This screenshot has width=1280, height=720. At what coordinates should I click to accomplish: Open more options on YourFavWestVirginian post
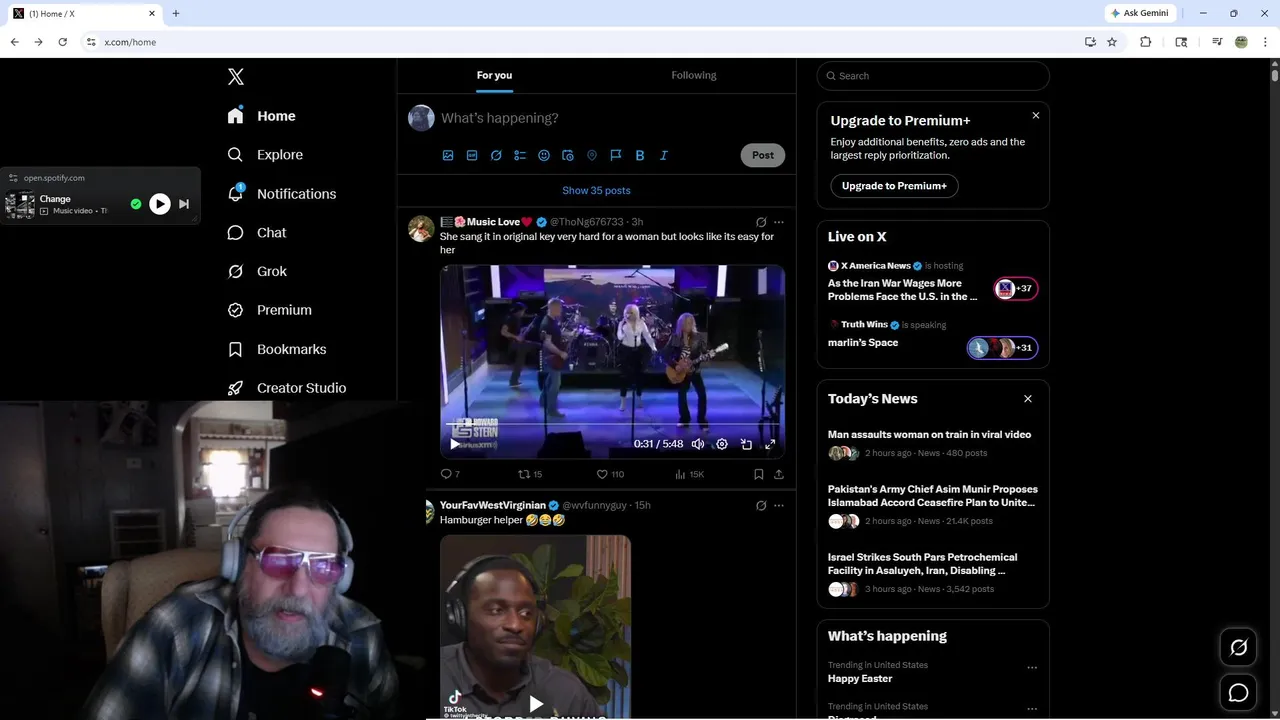779,506
